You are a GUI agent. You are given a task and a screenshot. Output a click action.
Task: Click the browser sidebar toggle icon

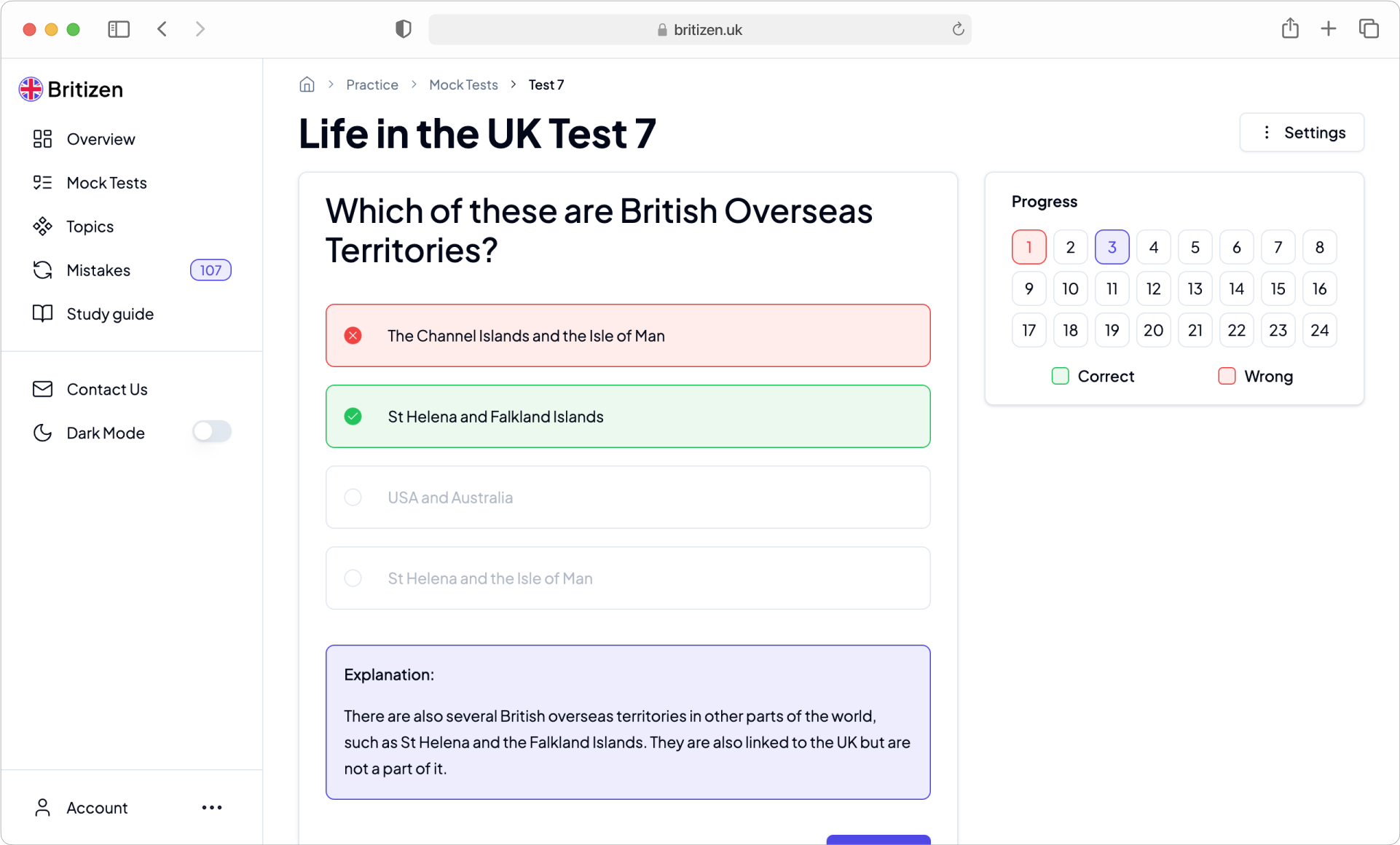click(x=119, y=29)
